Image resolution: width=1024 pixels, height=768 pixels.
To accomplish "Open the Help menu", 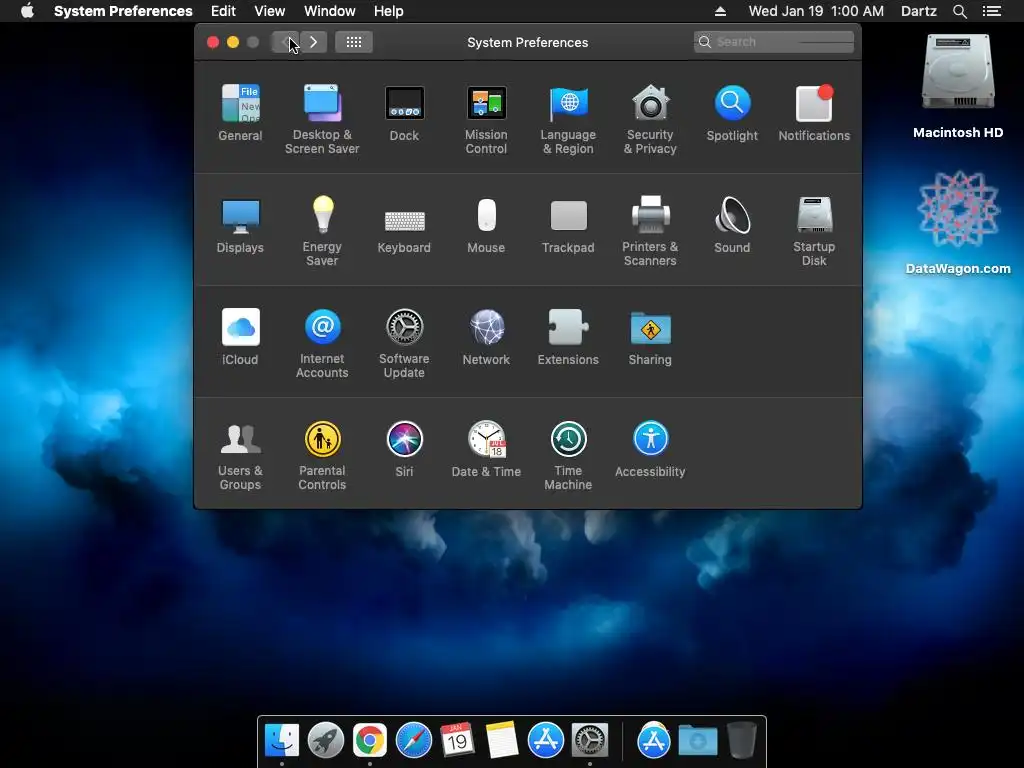I will coord(389,11).
